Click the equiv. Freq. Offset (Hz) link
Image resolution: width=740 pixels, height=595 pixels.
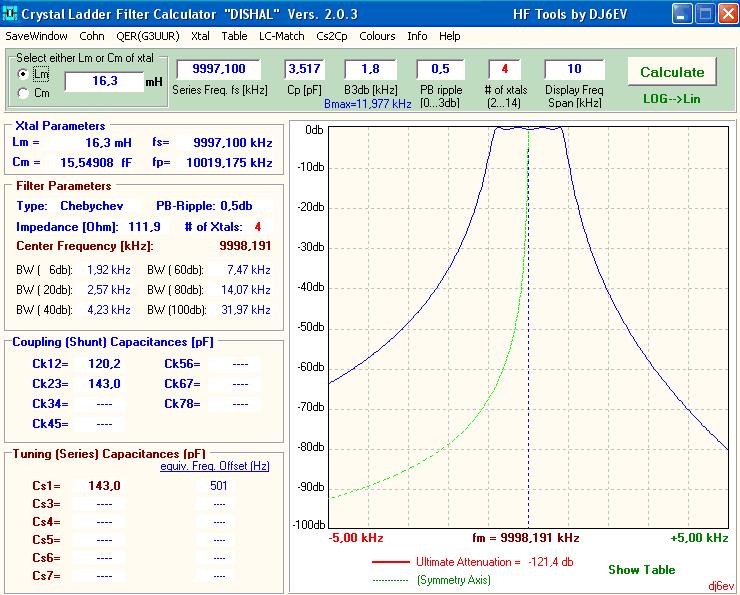pos(215,466)
